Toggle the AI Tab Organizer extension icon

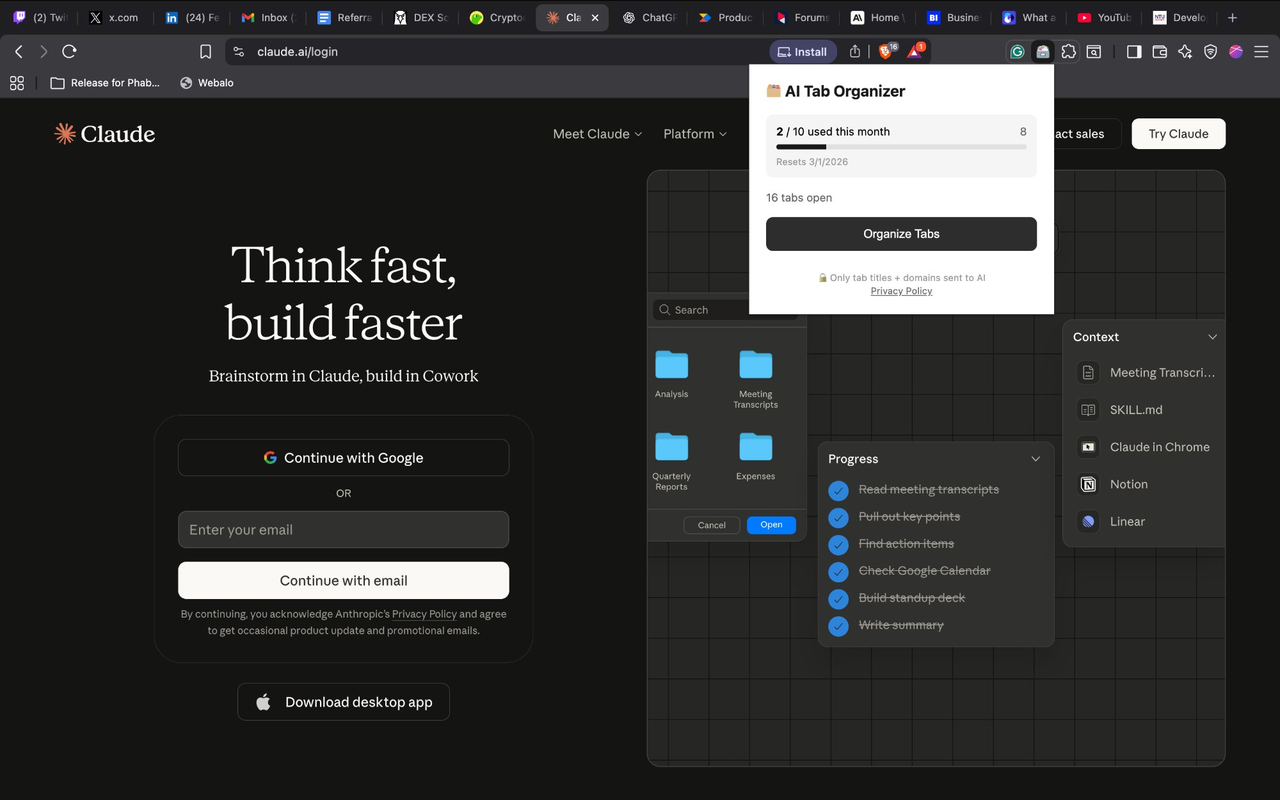coord(1043,52)
